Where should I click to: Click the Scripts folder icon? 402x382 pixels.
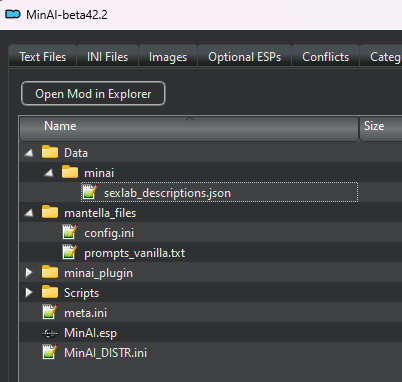(x=50, y=292)
